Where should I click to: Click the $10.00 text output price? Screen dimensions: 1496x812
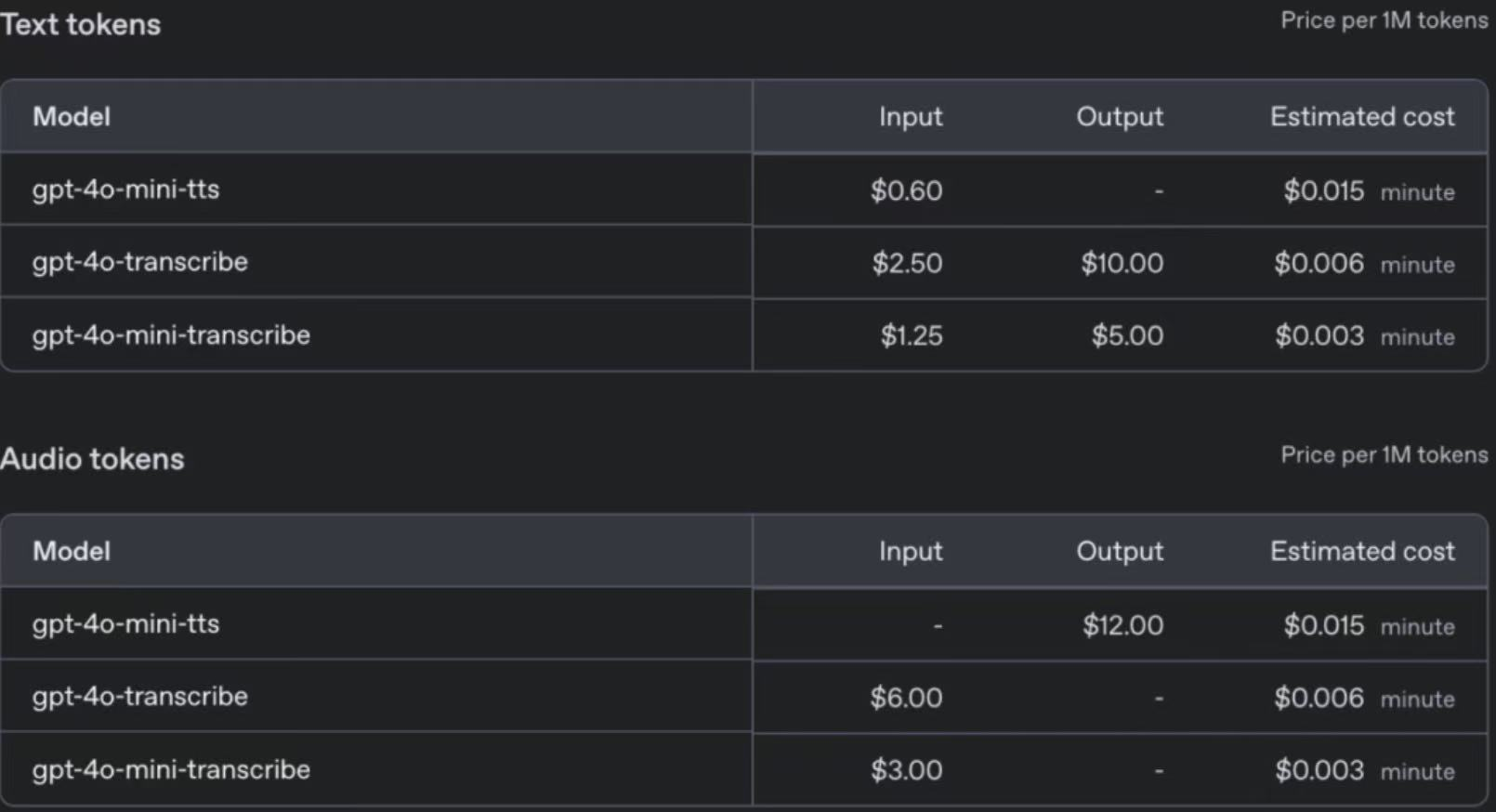(1122, 263)
